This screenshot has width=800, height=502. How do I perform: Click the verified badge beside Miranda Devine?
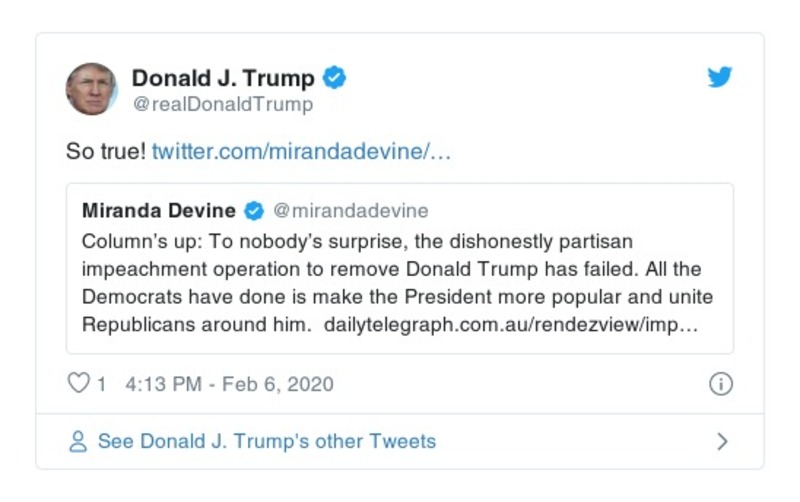(x=254, y=210)
